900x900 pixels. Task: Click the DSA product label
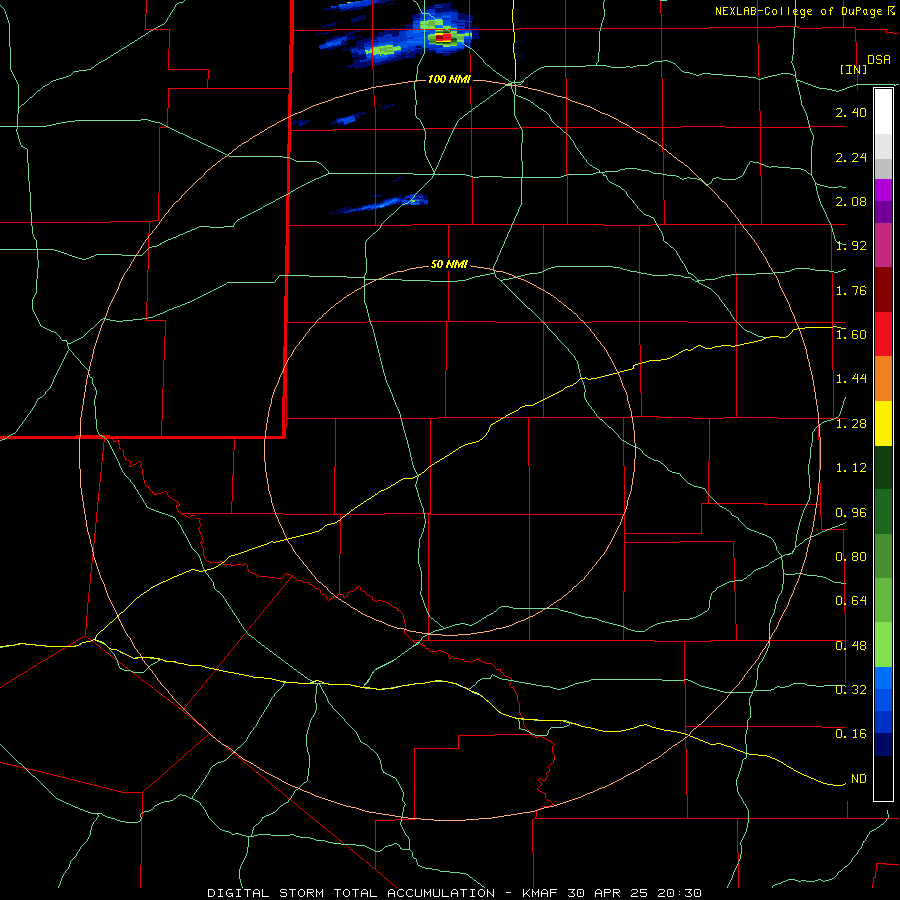click(x=879, y=60)
